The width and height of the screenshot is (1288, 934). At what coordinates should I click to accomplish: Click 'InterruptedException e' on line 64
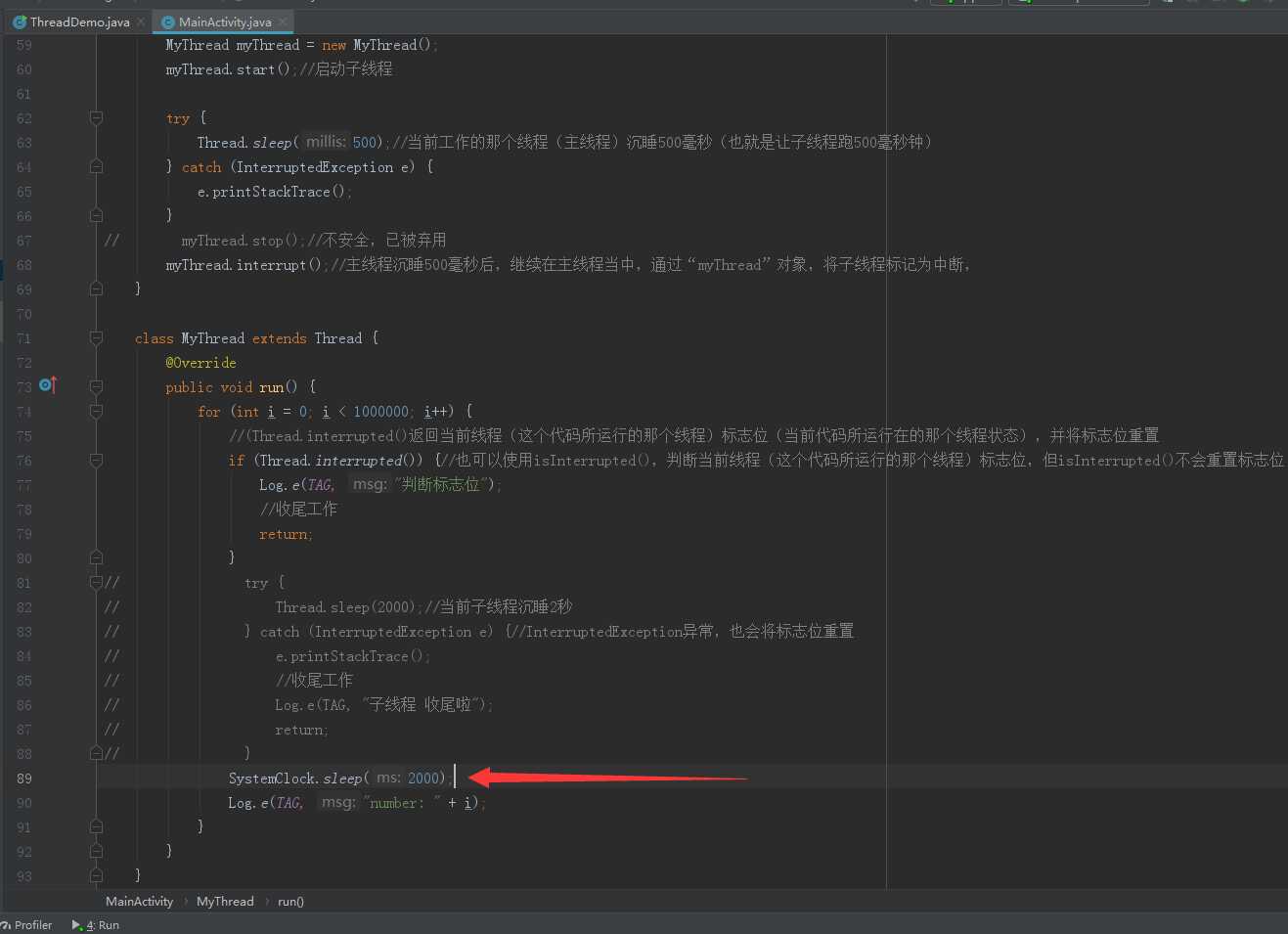point(323,167)
